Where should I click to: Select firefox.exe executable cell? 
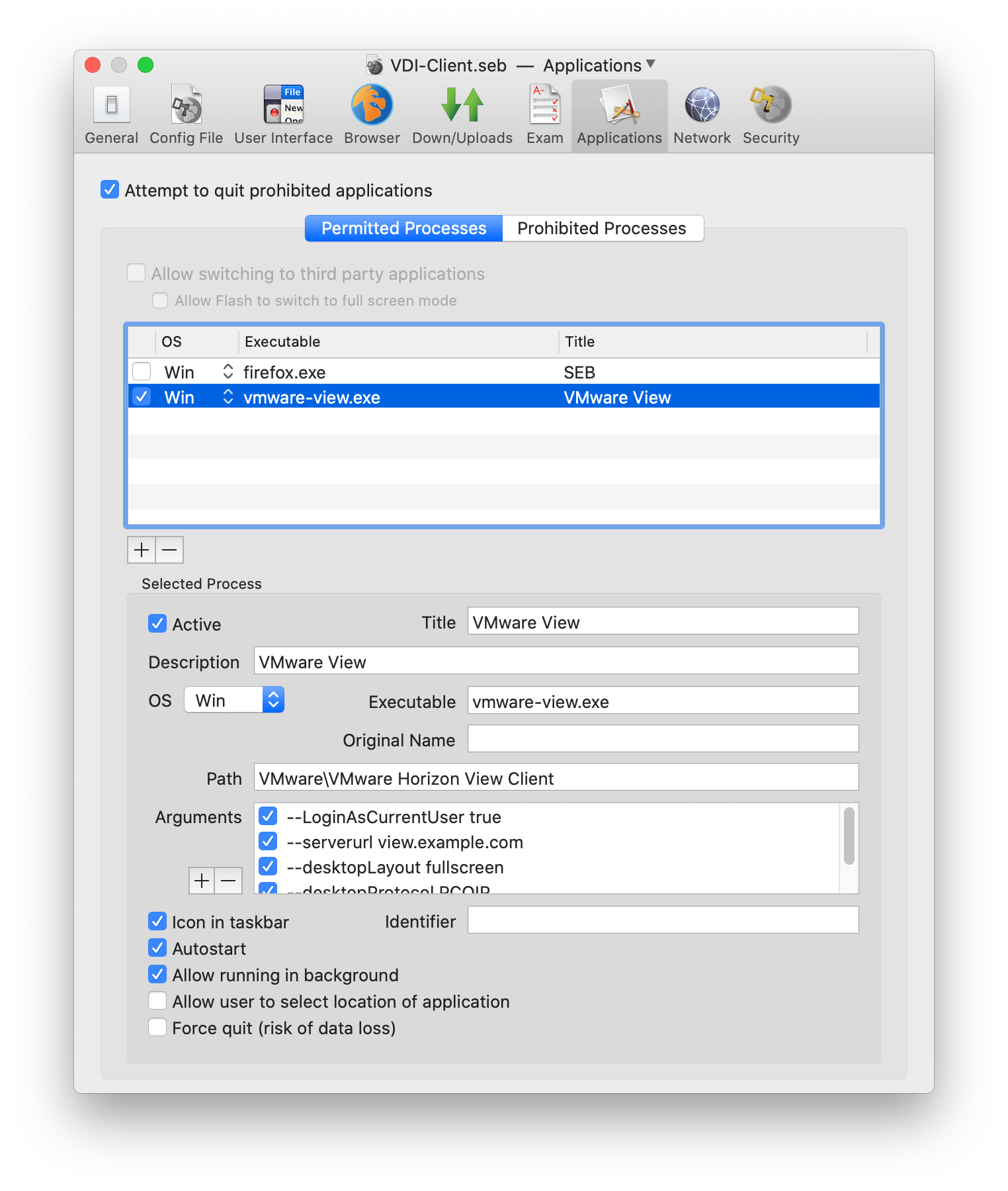click(284, 372)
